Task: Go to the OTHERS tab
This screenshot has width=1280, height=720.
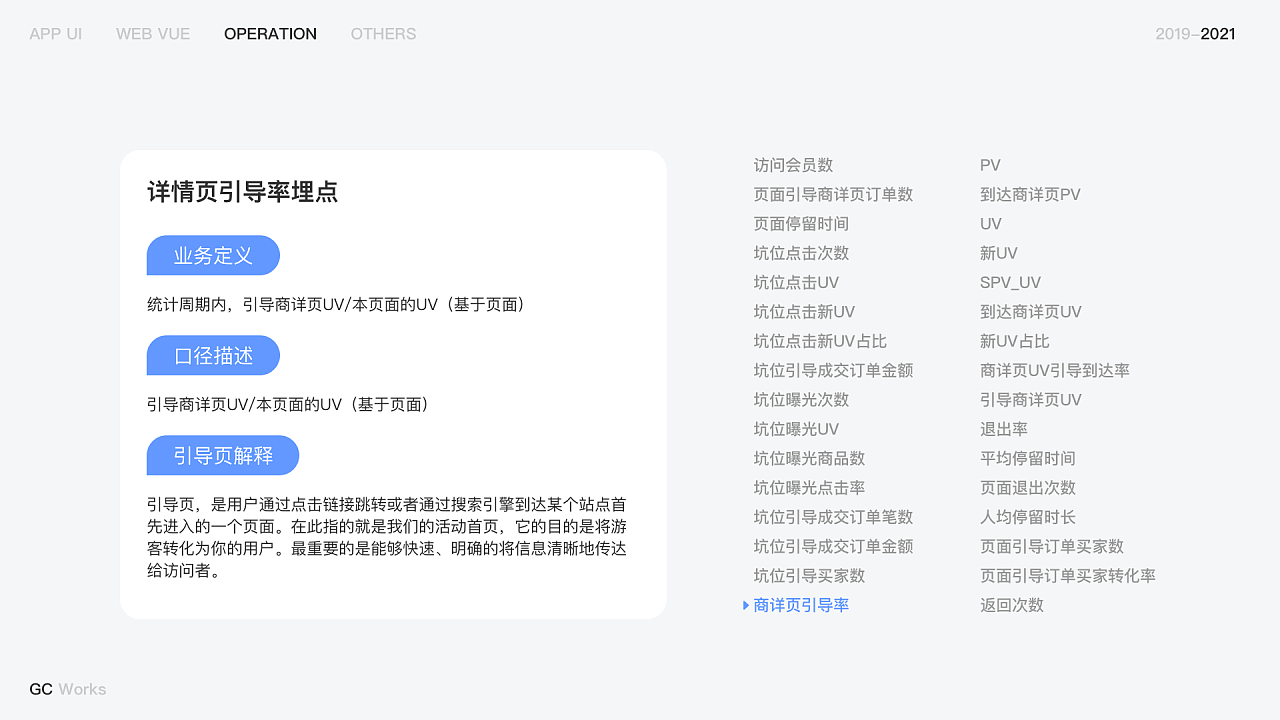Action: [383, 34]
